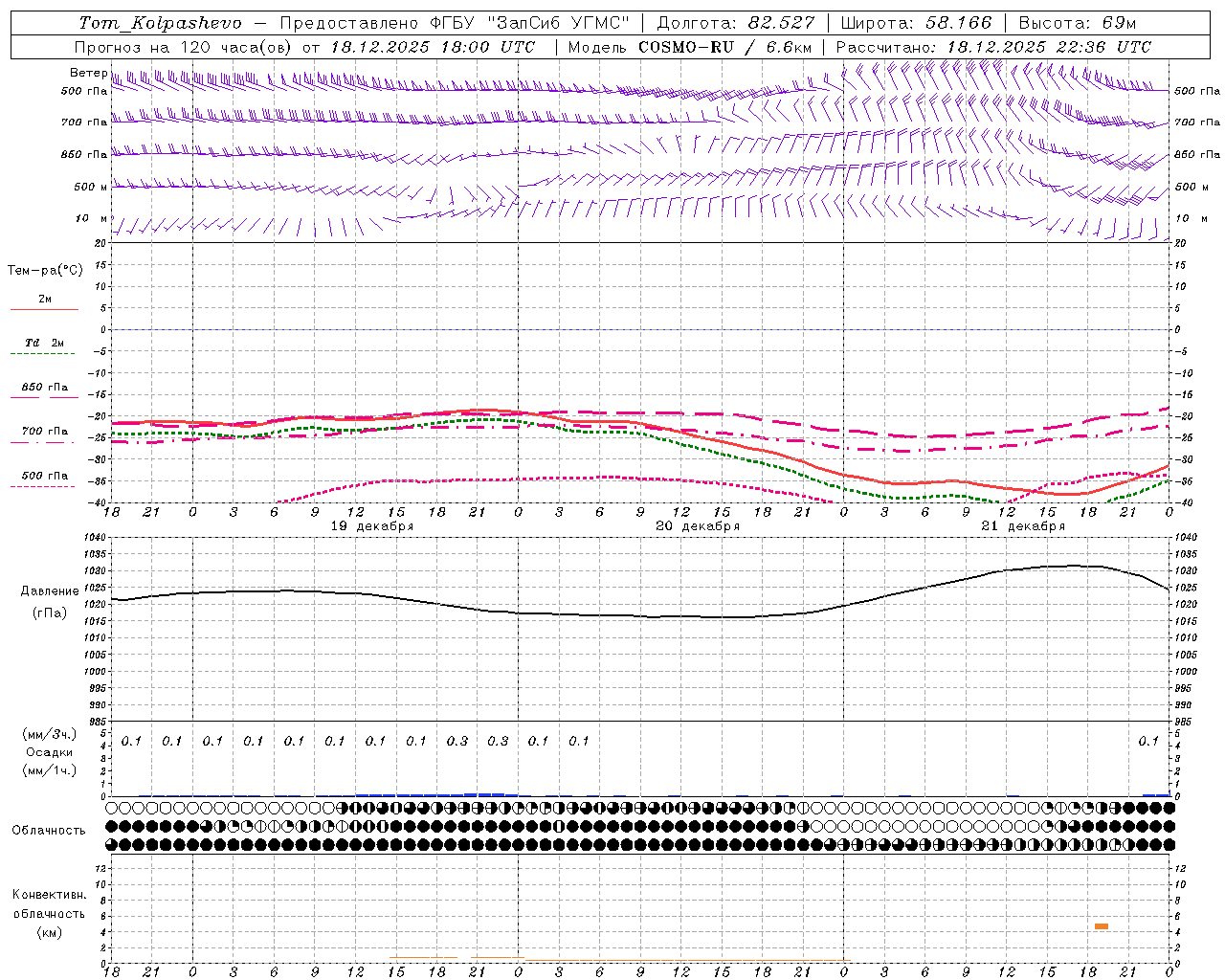Click the Облачность cloud cover label
This screenshot has width=1225, height=980.
(49, 831)
